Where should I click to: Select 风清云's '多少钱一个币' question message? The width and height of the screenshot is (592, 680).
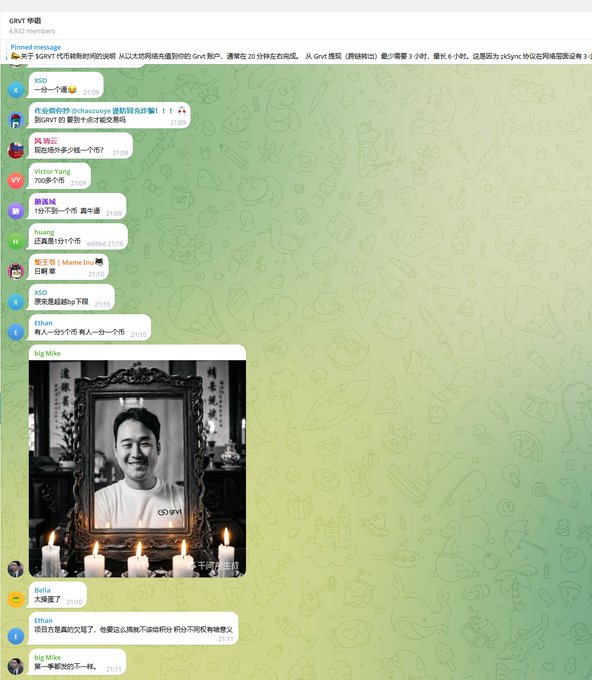click(x=81, y=146)
